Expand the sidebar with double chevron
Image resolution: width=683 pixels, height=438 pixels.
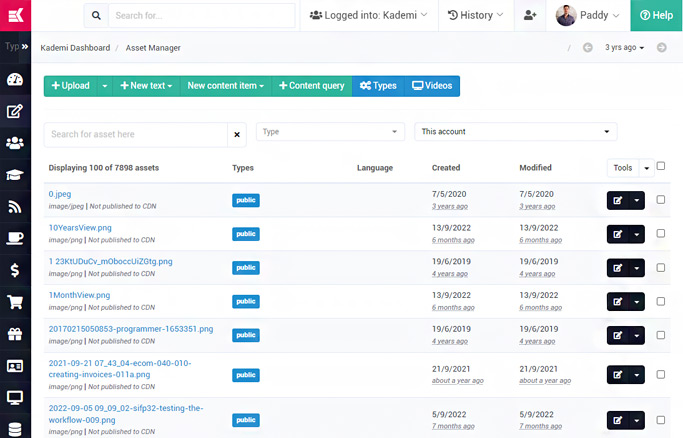click(x=25, y=46)
